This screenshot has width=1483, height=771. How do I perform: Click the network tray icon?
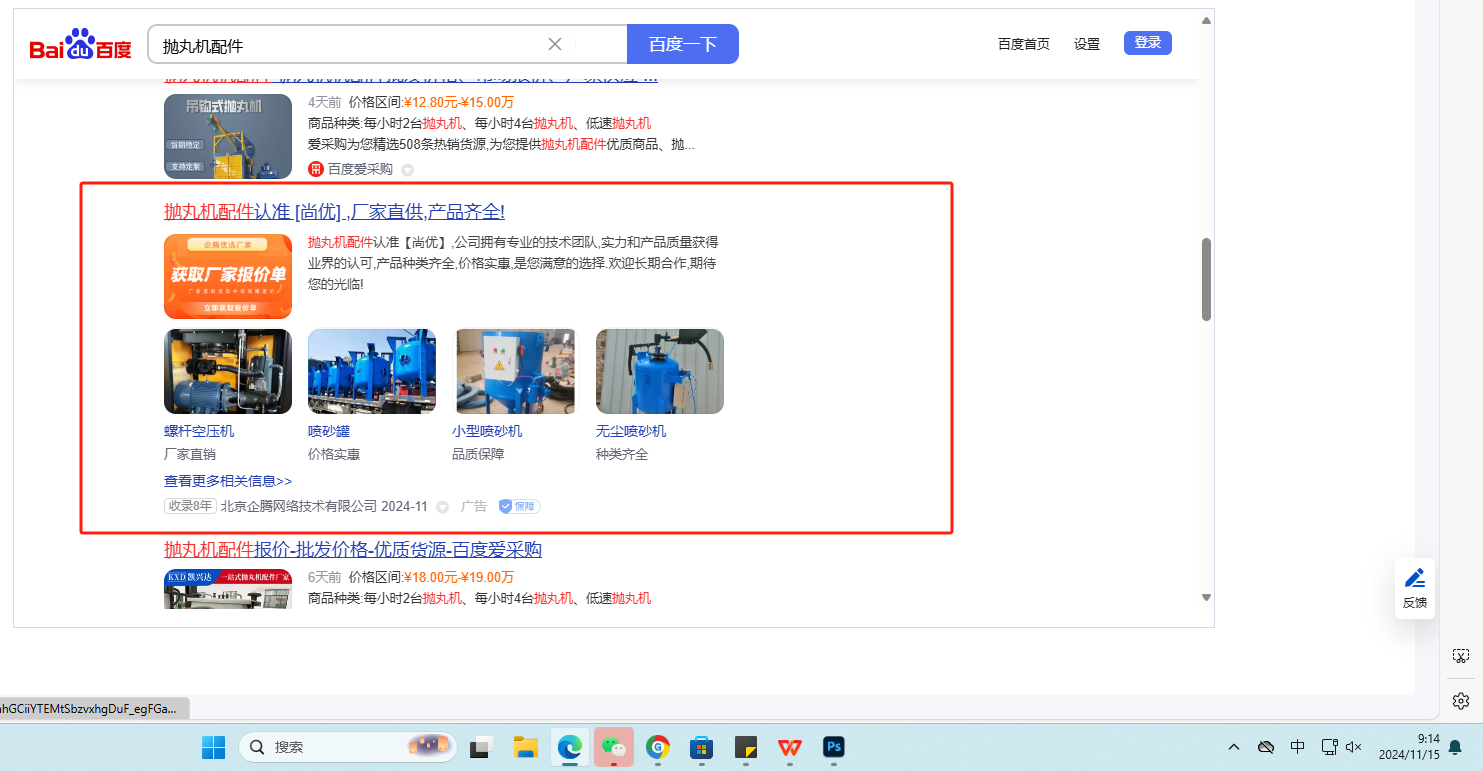(1329, 747)
